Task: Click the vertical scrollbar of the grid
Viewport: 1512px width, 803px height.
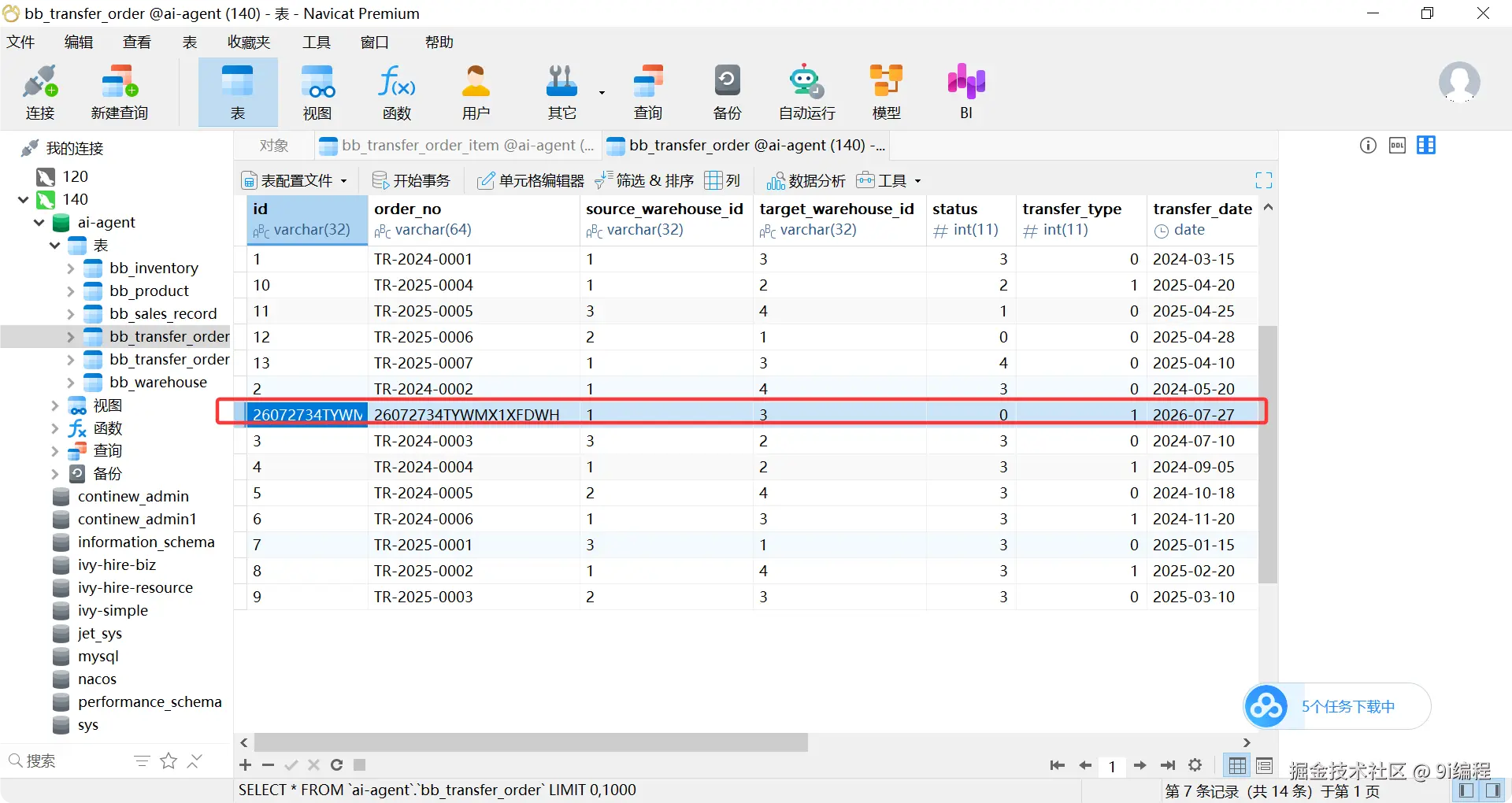Action: coord(1268,454)
